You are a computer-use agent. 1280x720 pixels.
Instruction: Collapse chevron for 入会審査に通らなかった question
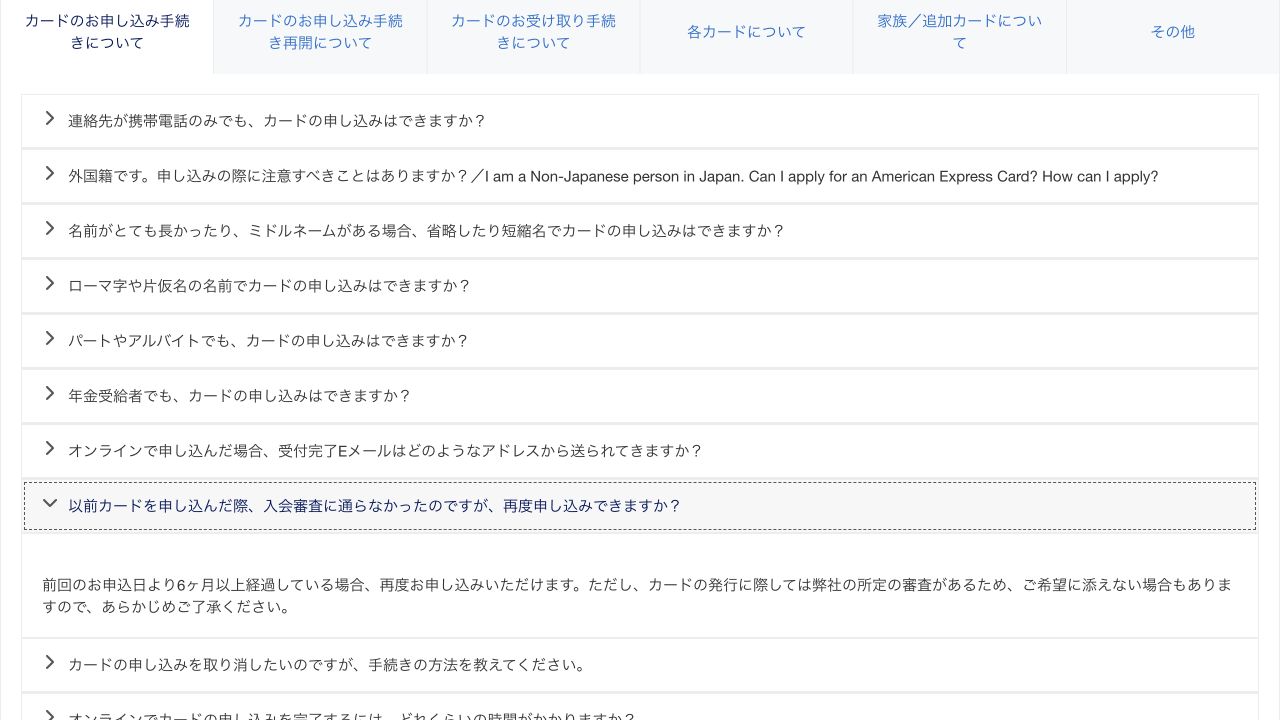click(x=49, y=504)
